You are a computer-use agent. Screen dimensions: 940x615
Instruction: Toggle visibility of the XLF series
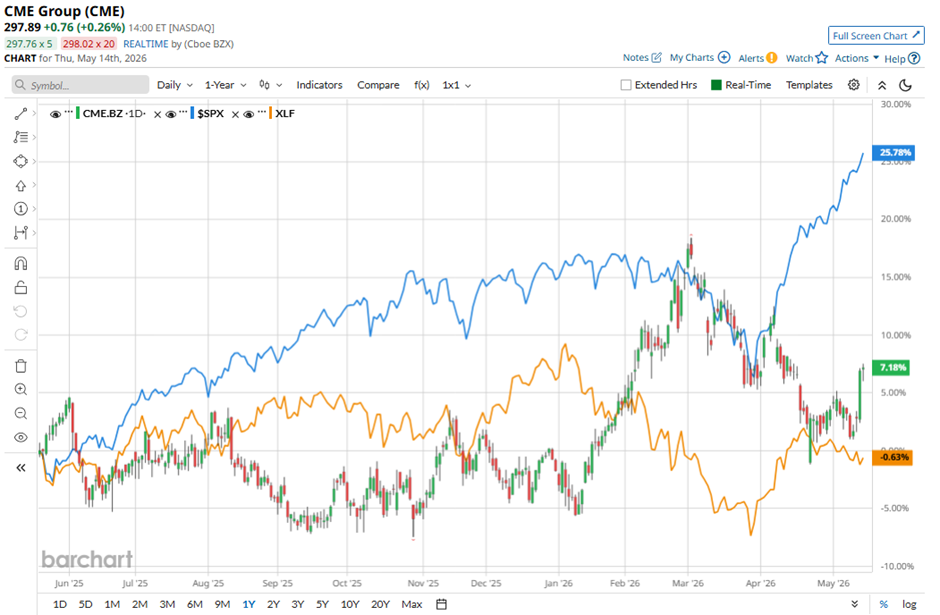(249, 114)
